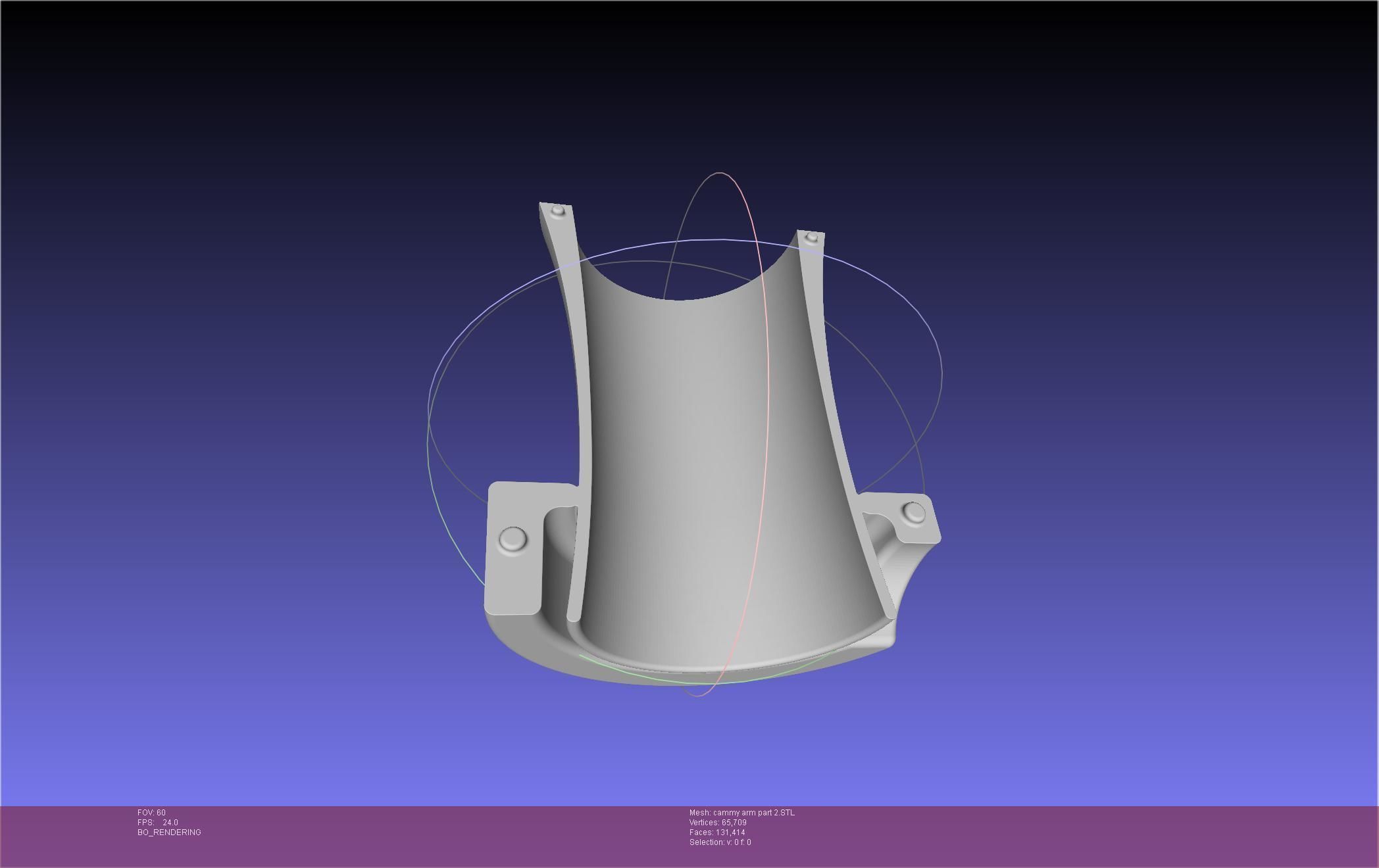Click the 'Mesh: cammy arm part 2.STL' label
The image size is (1379, 868).
(741, 813)
